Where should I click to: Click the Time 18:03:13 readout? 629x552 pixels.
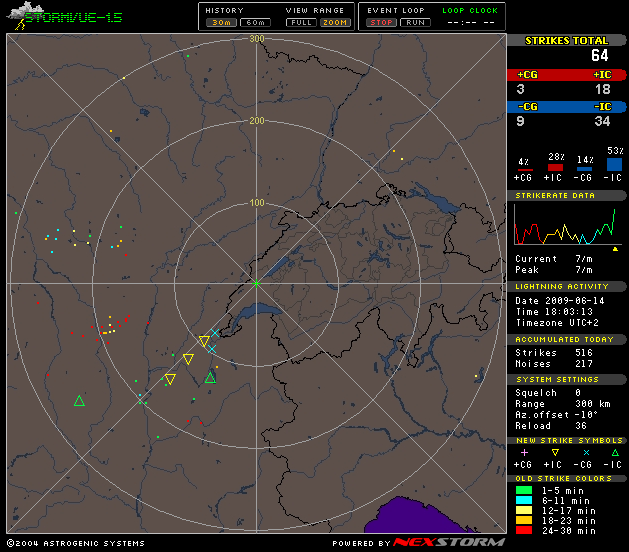[554, 312]
